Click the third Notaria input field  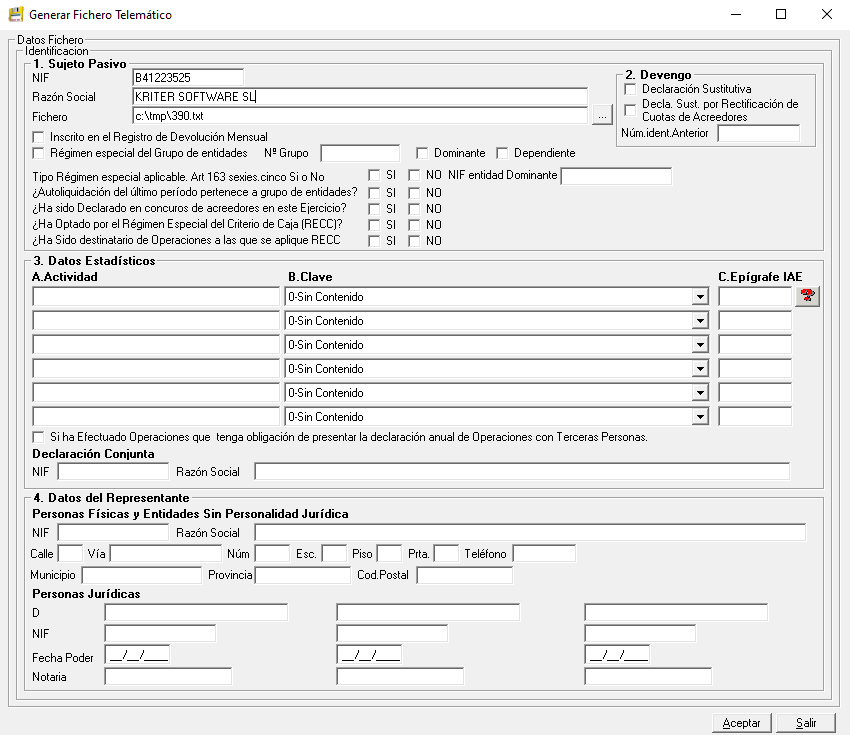pos(648,676)
